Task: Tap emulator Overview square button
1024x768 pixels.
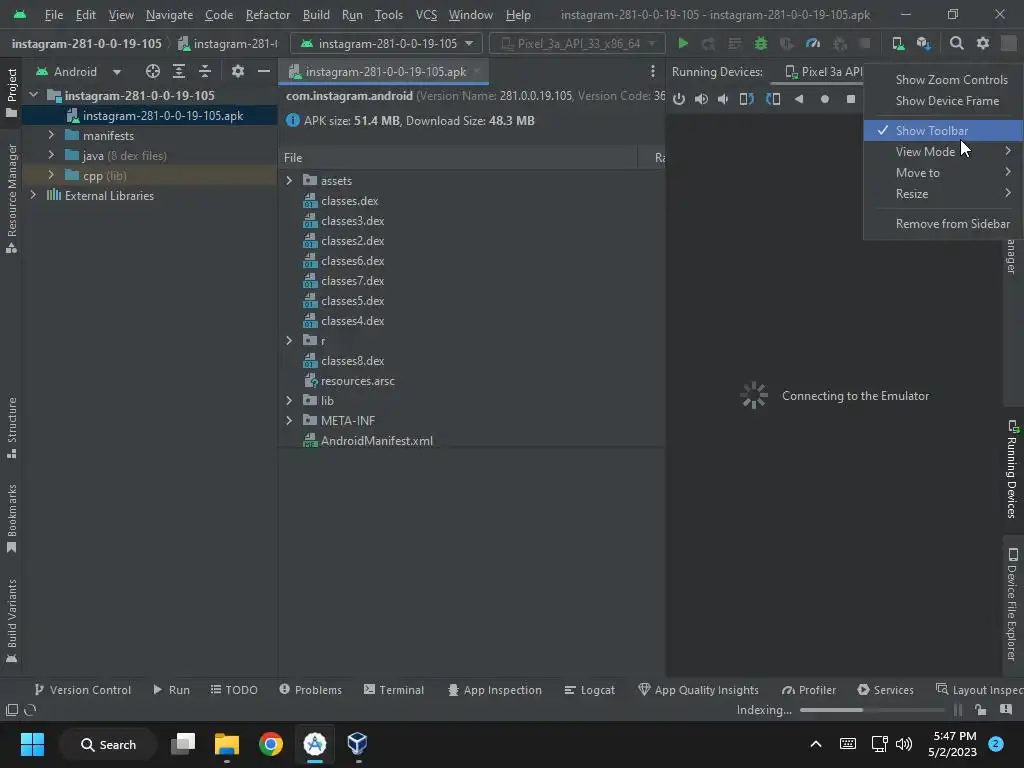Action: 850,99
